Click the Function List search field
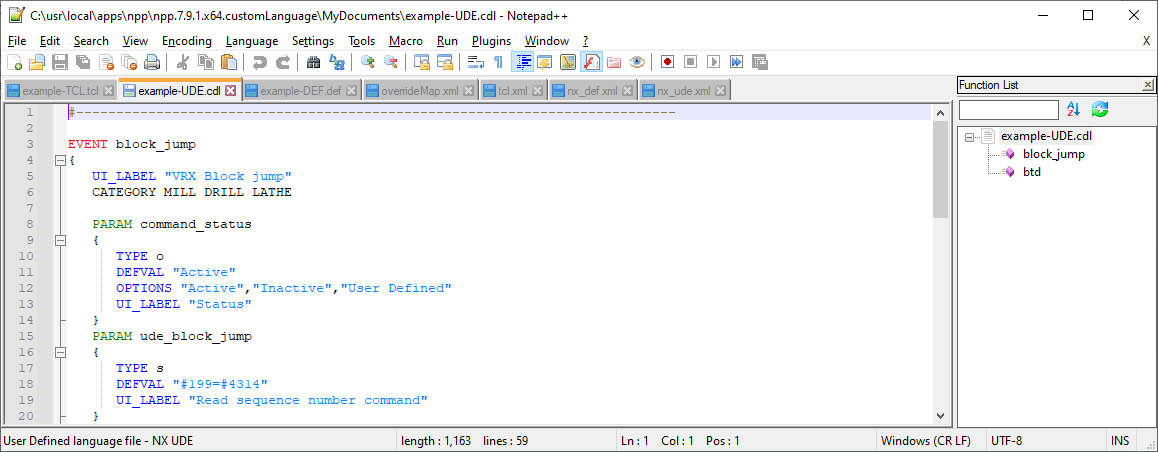 (x=1008, y=110)
